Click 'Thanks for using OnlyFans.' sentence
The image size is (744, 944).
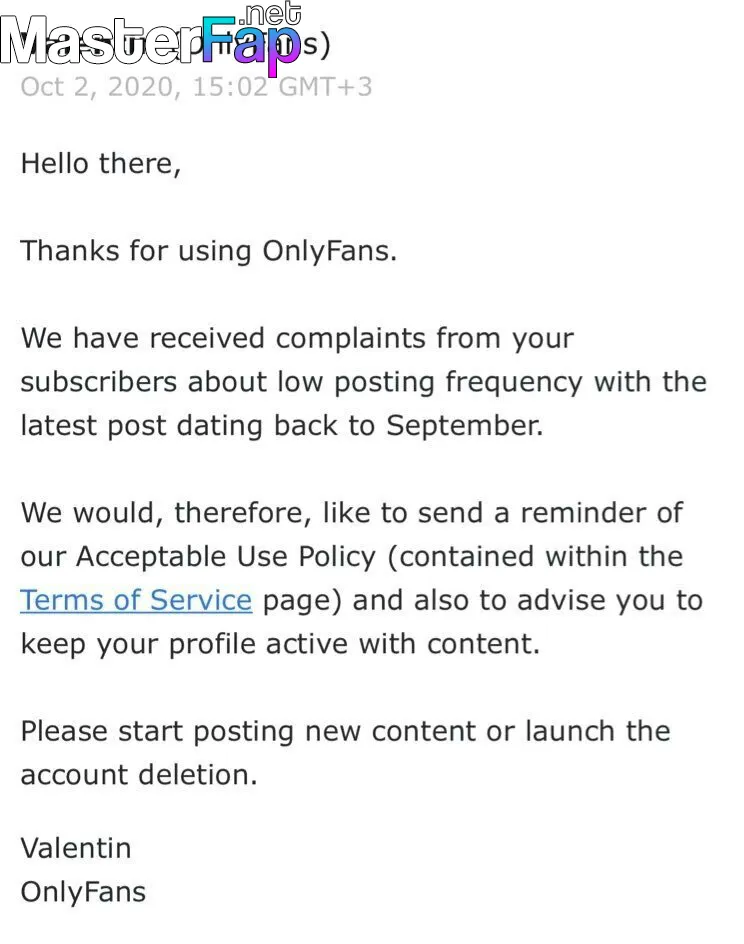pos(209,251)
